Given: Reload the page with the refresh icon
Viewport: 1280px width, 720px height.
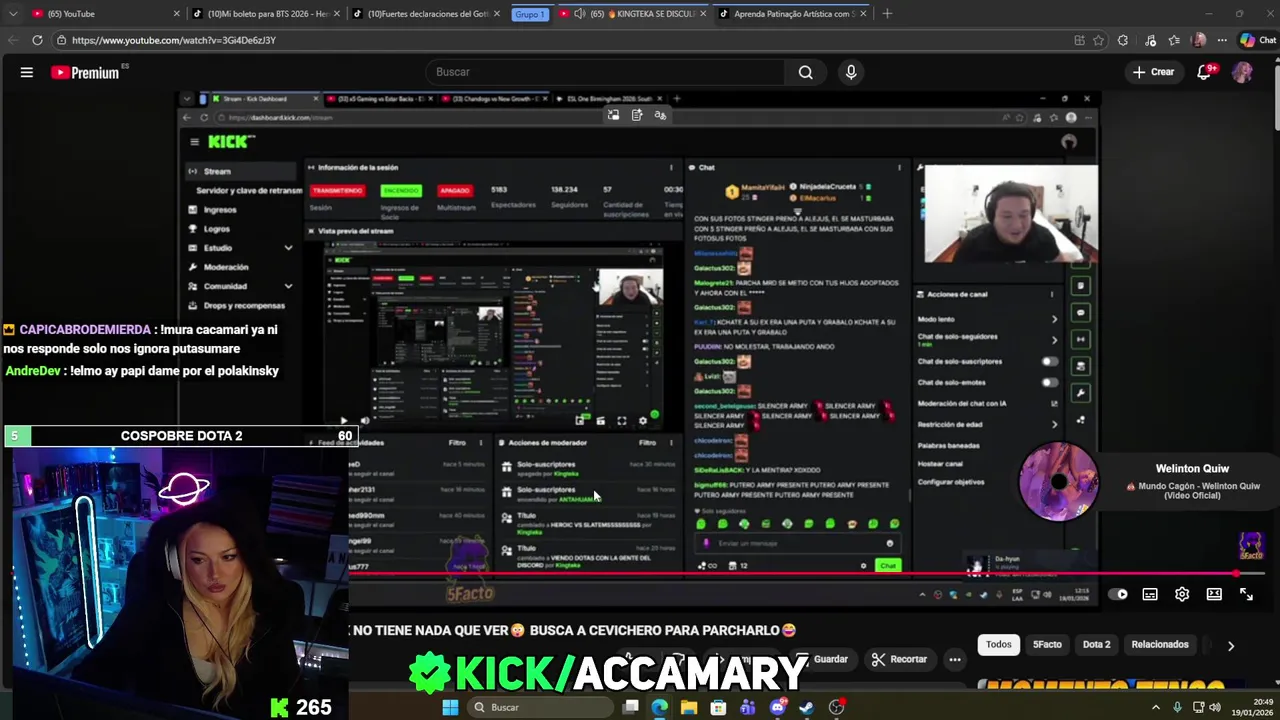Looking at the screenshot, I should click(x=37, y=40).
